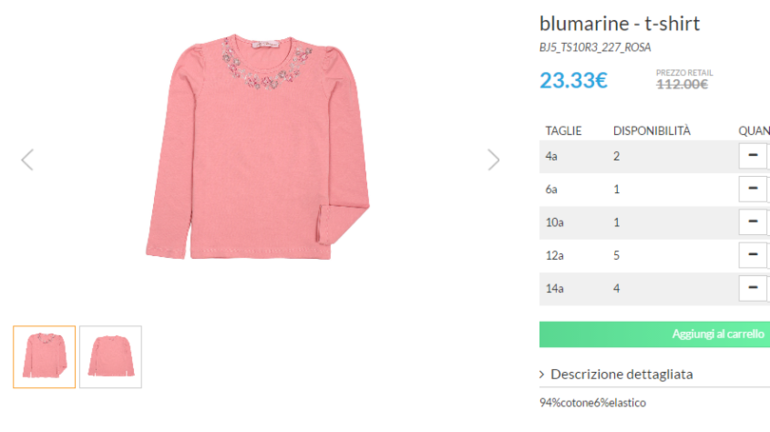Select the front view thumbnail

pyautogui.click(x=44, y=356)
